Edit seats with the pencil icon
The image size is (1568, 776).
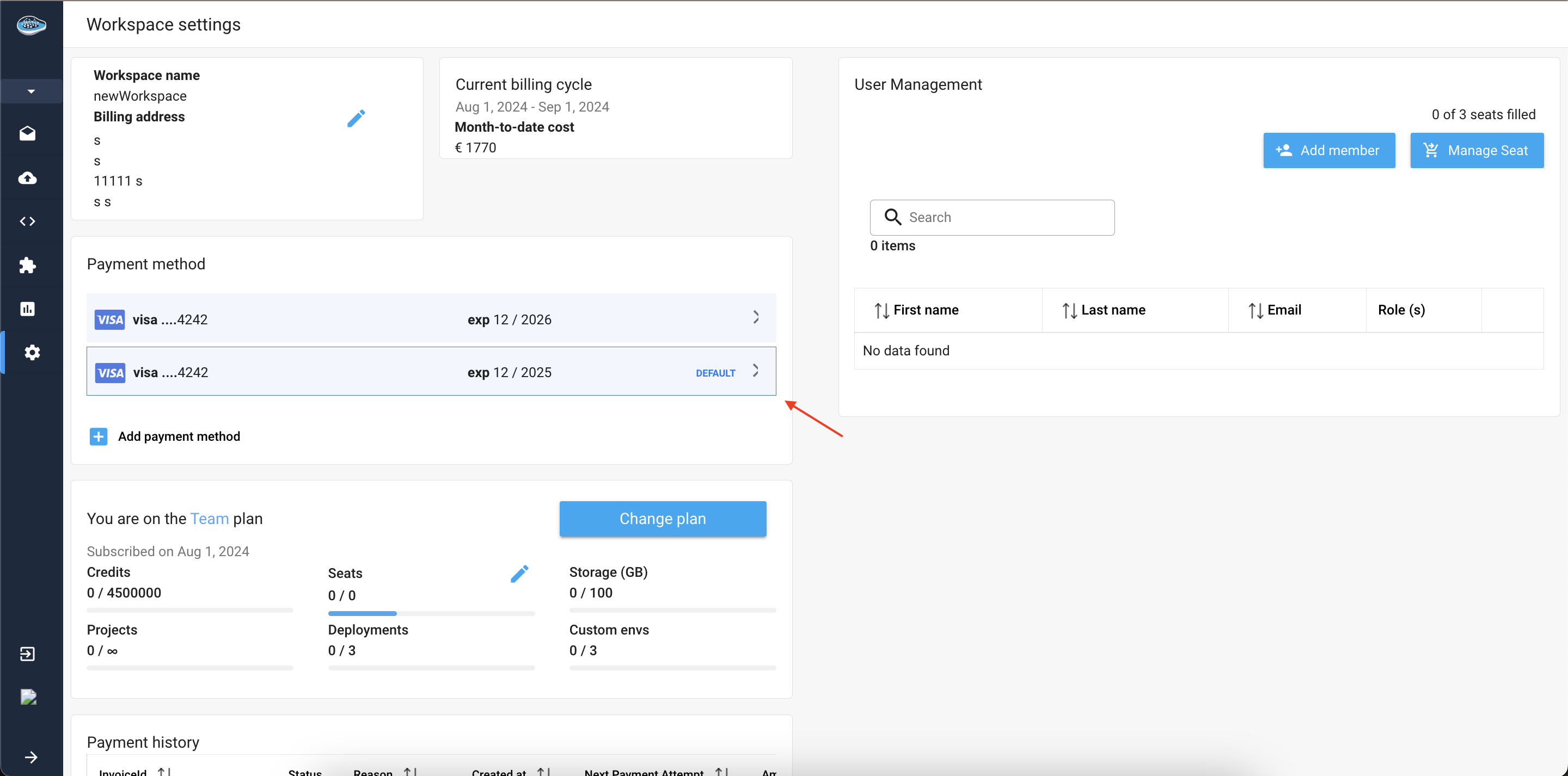pyautogui.click(x=519, y=574)
